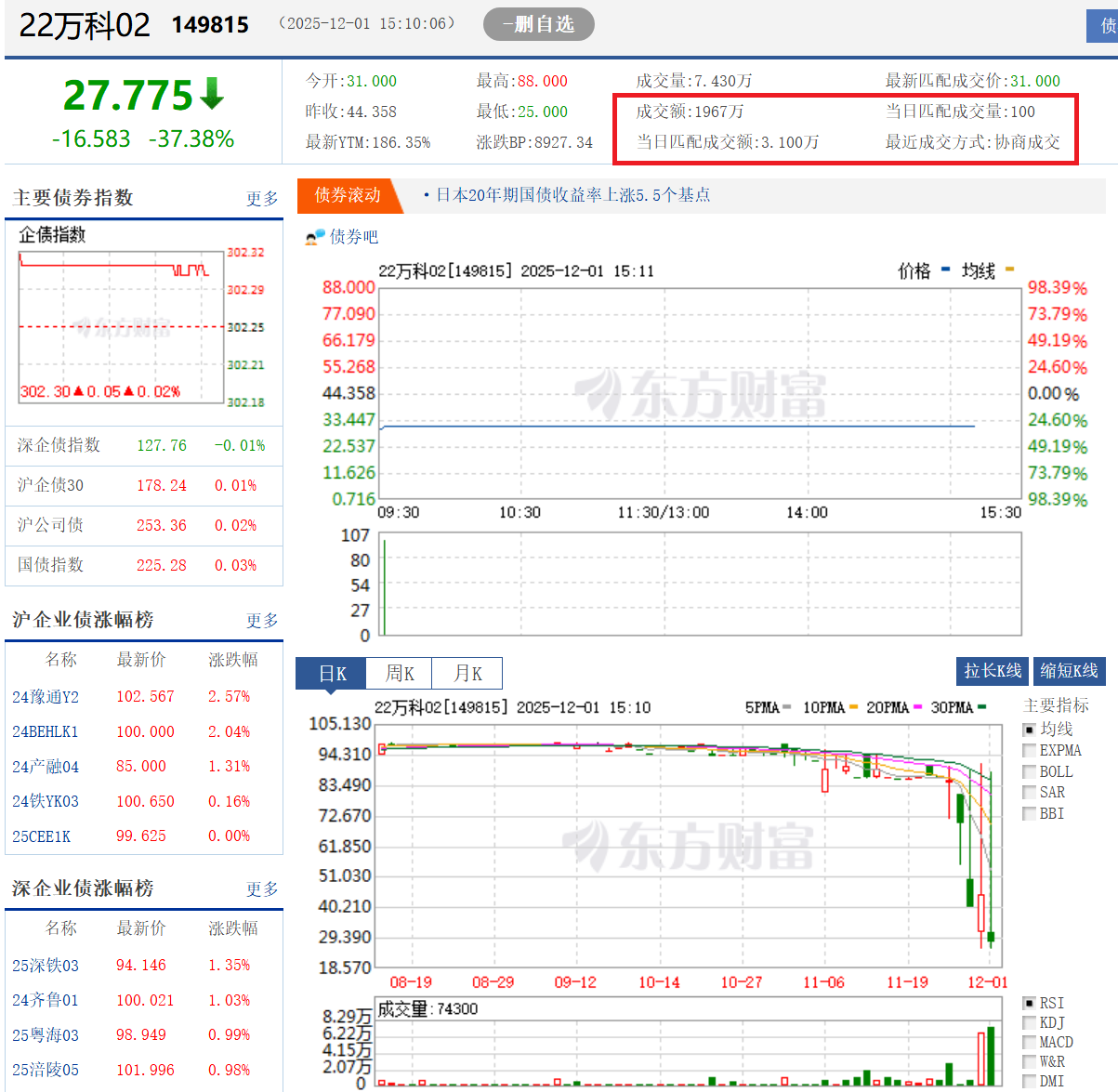Open bond 25涪陵05 in Shenzhen list

click(x=46, y=1070)
